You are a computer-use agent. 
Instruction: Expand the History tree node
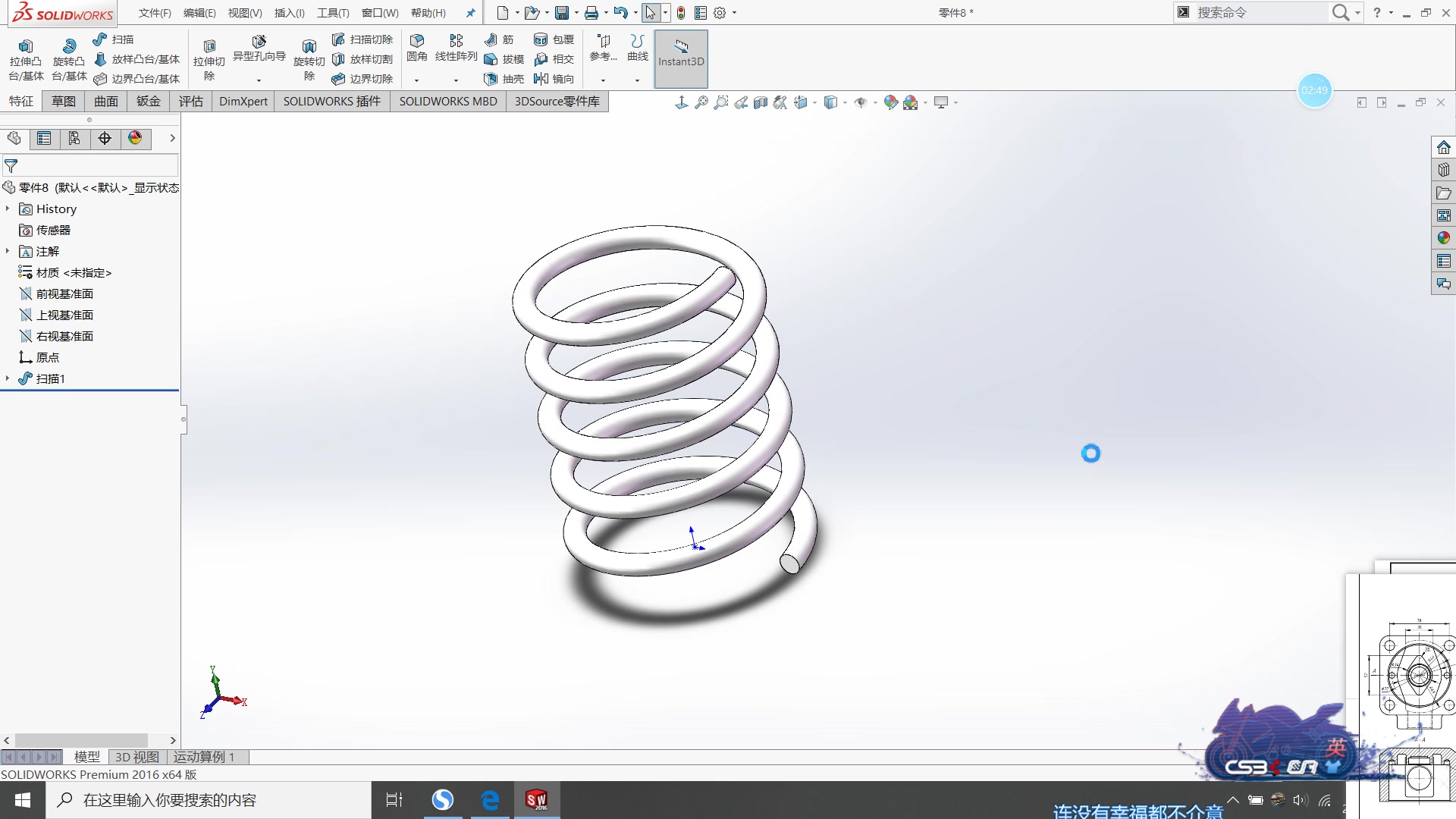[8, 209]
